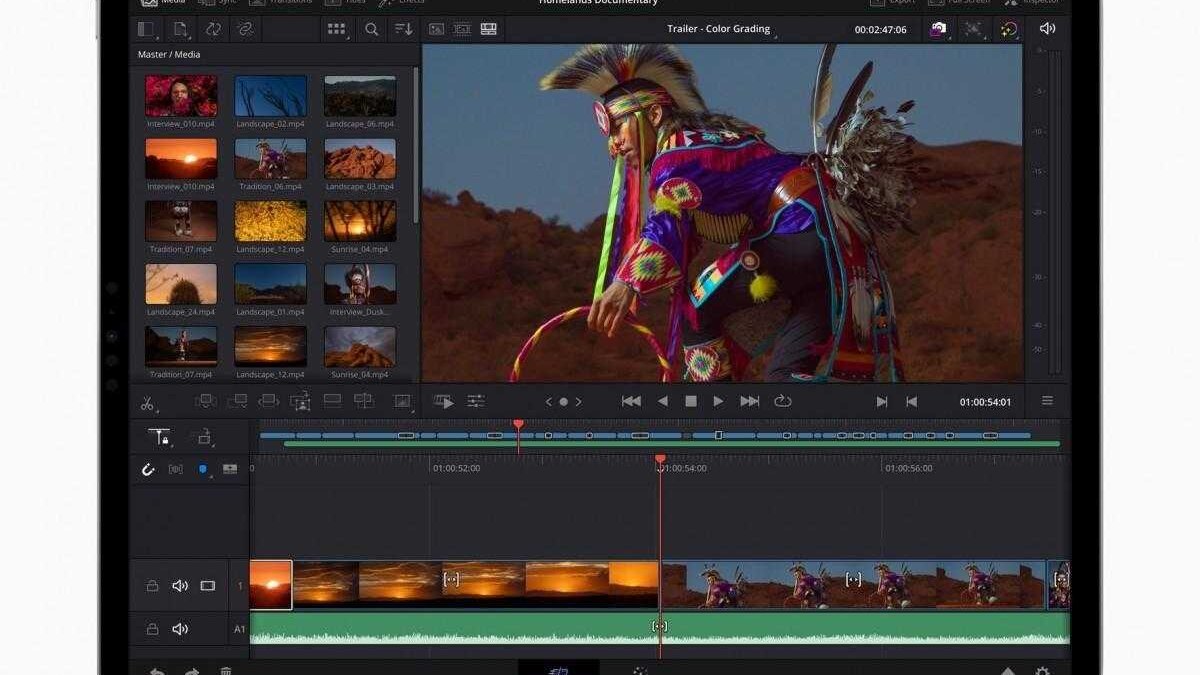Select the Landscape_03.mp4 thumbnail
1200x675 pixels.
pyautogui.click(x=360, y=159)
